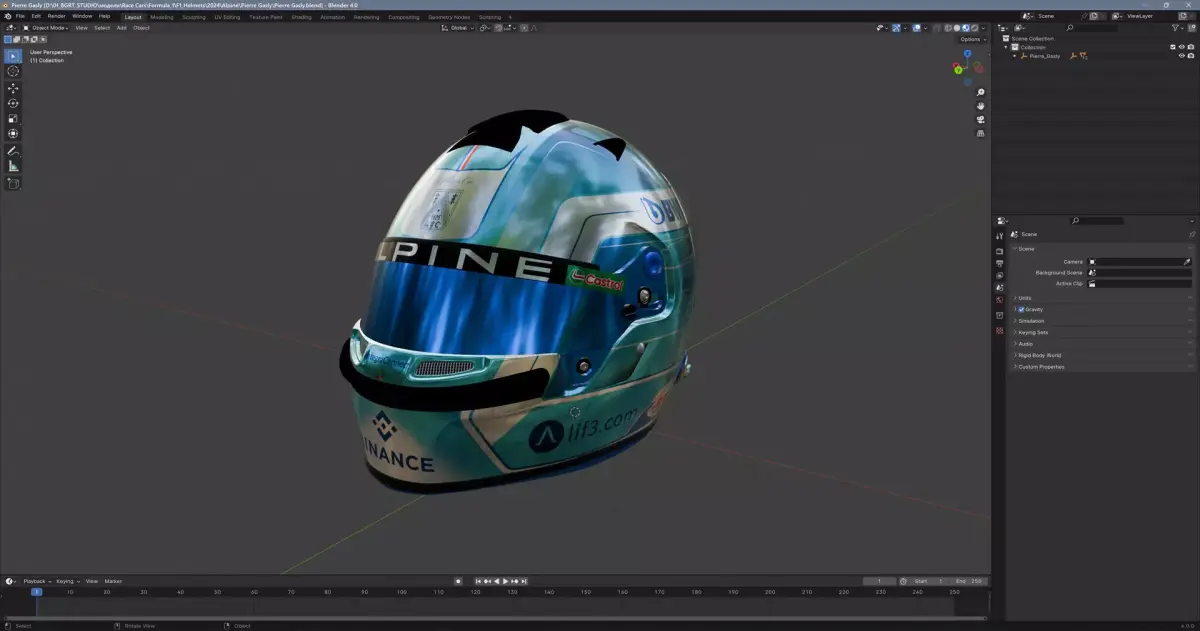The image size is (1200, 631).
Task: Select the Measure tool
Action: point(13,166)
